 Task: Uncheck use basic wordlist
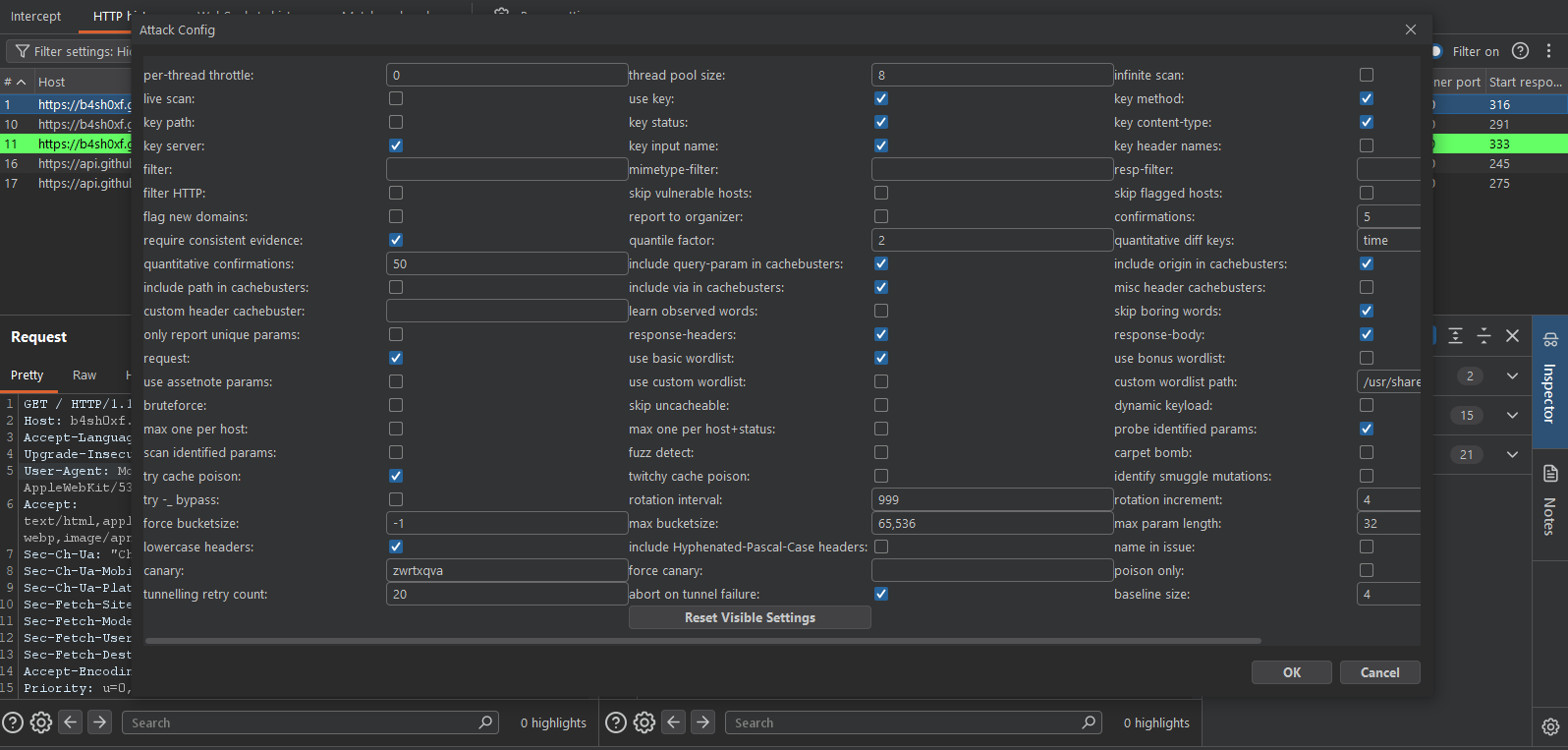[x=881, y=358]
